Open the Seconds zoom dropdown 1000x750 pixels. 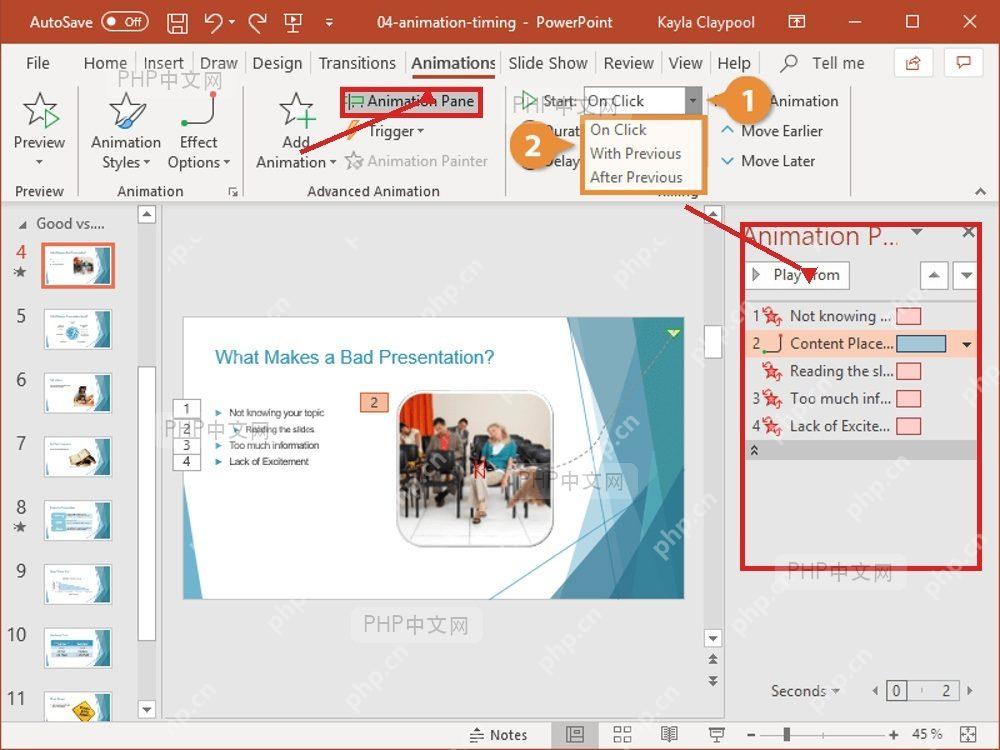(805, 691)
